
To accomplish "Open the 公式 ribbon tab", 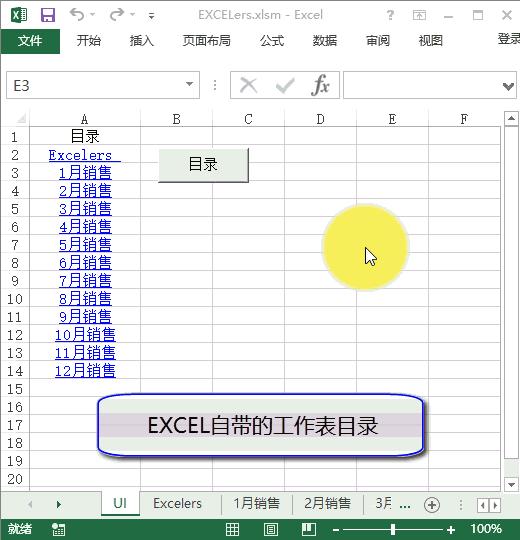I will [x=272, y=41].
